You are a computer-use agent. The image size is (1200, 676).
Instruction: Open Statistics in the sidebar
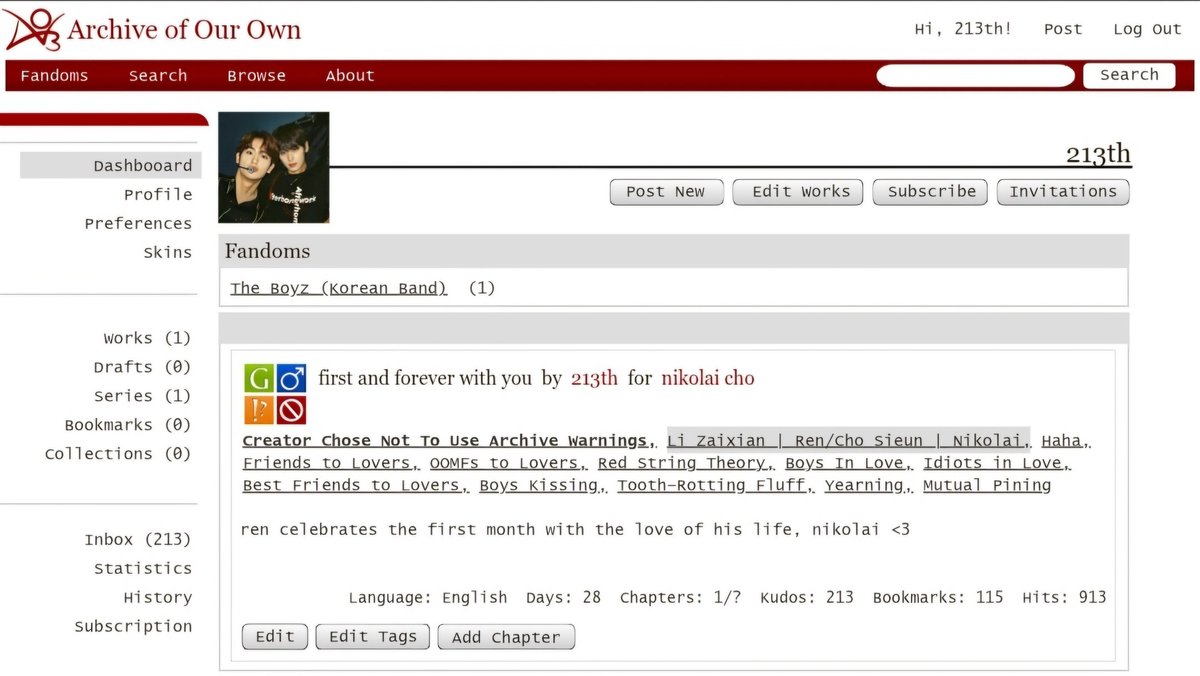pyautogui.click(x=143, y=569)
